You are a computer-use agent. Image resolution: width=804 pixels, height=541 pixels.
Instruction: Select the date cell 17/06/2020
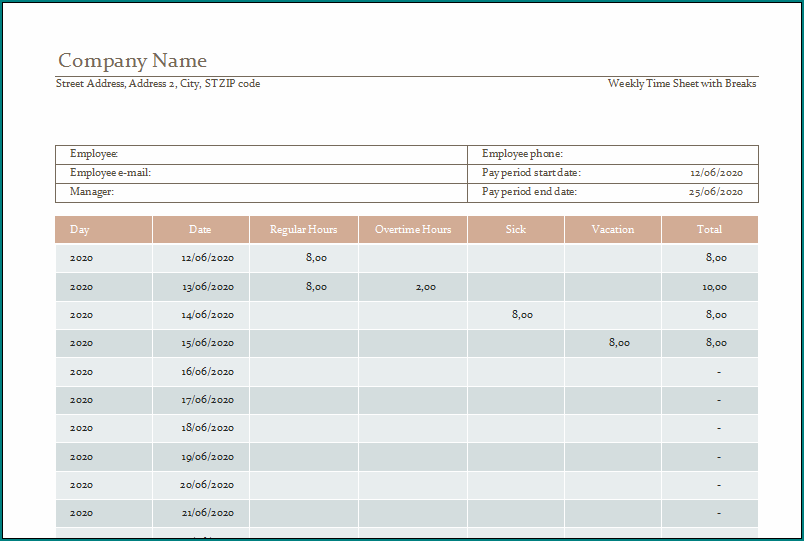(x=200, y=400)
